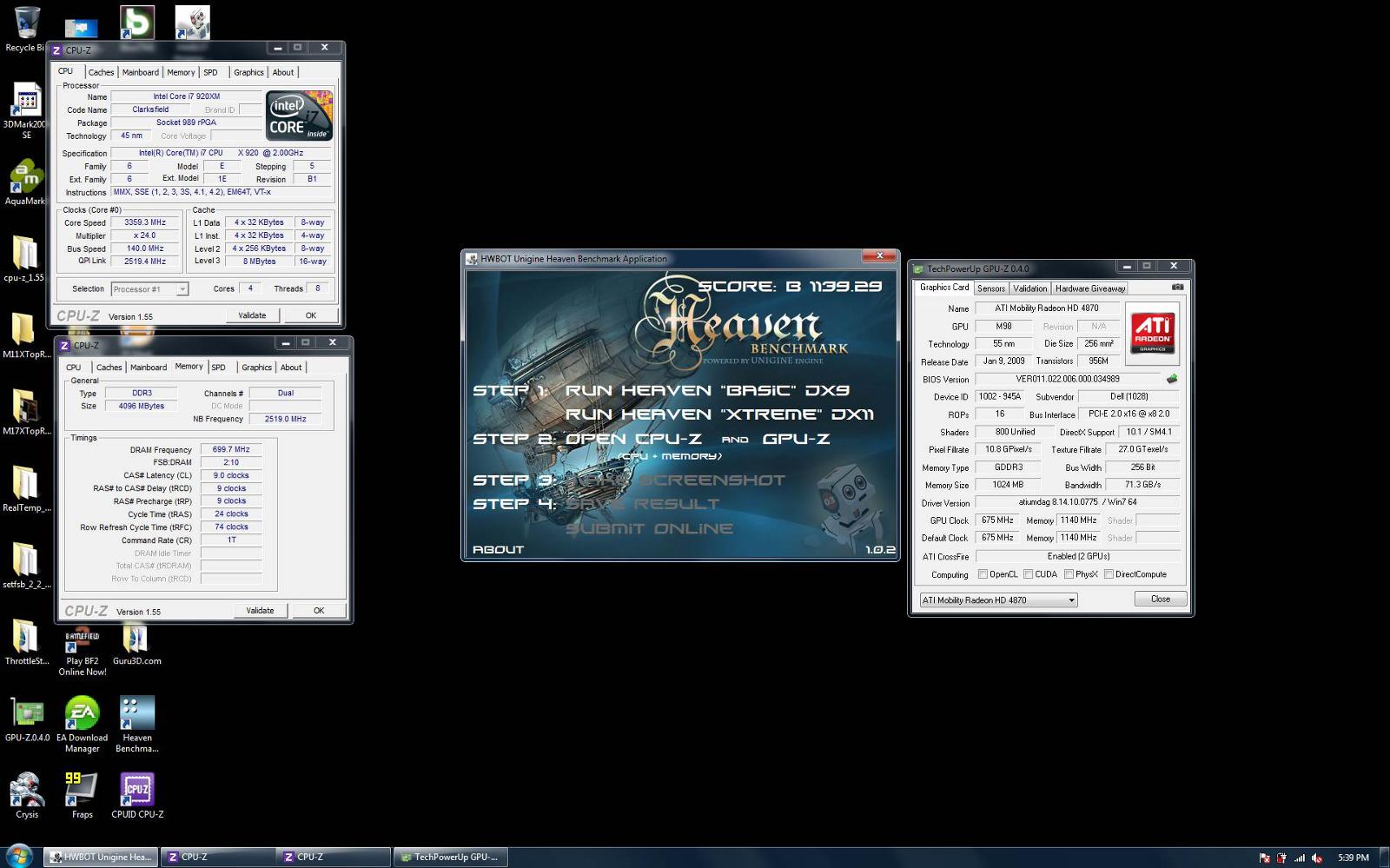This screenshot has width=1390, height=868.
Task: Open the Validation tab in GPU-Z
Action: [x=1030, y=288]
